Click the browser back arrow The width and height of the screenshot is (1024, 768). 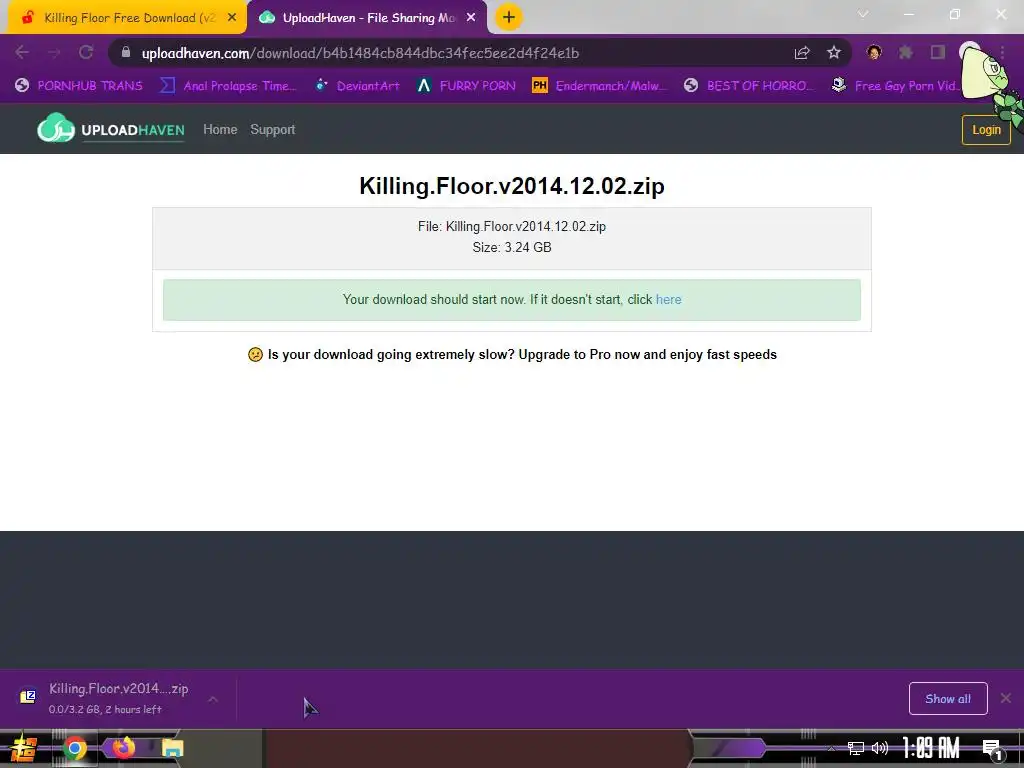22,52
